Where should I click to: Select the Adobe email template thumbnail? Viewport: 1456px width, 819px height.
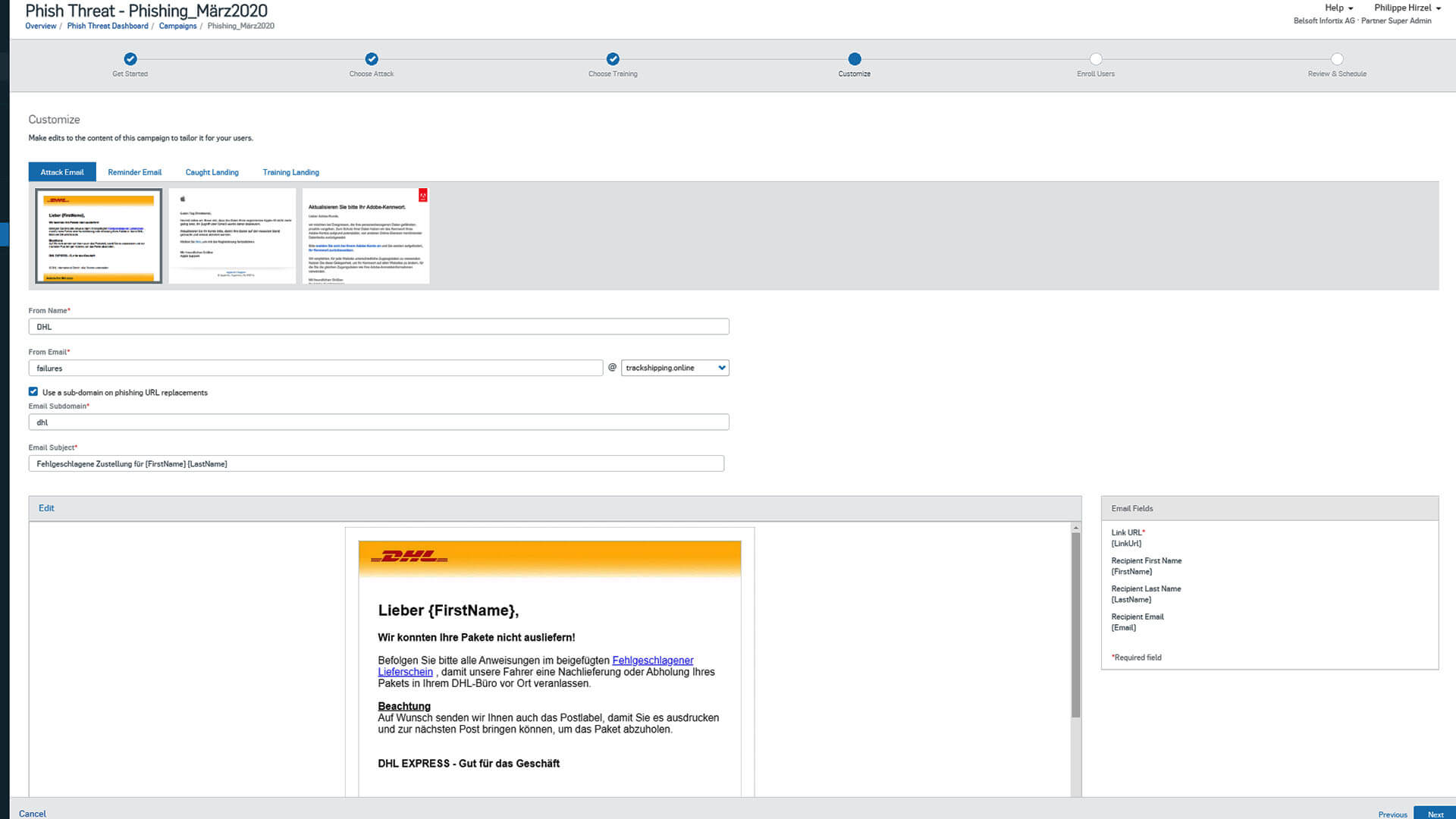[366, 236]
